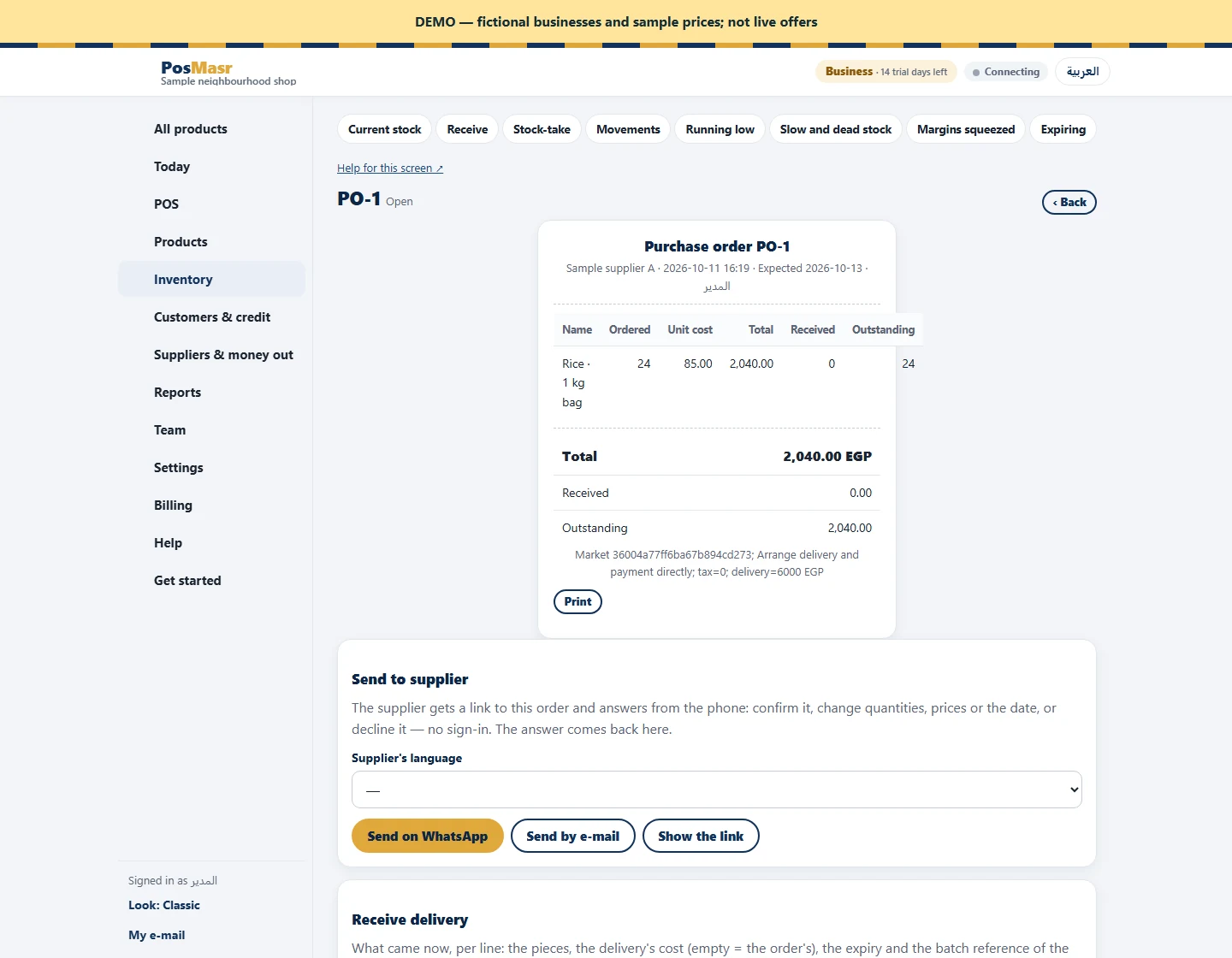Open Customers & credit section
The height and width of the screenshot is (958, 1232).
[x=212, y=317]
